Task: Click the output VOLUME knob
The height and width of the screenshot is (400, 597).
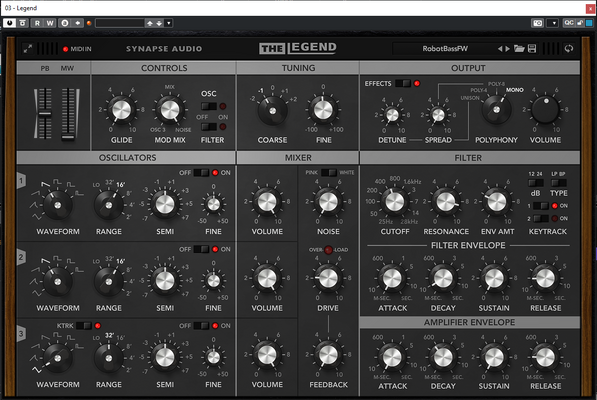Action: pyautogui.click(x=546, y=110)
